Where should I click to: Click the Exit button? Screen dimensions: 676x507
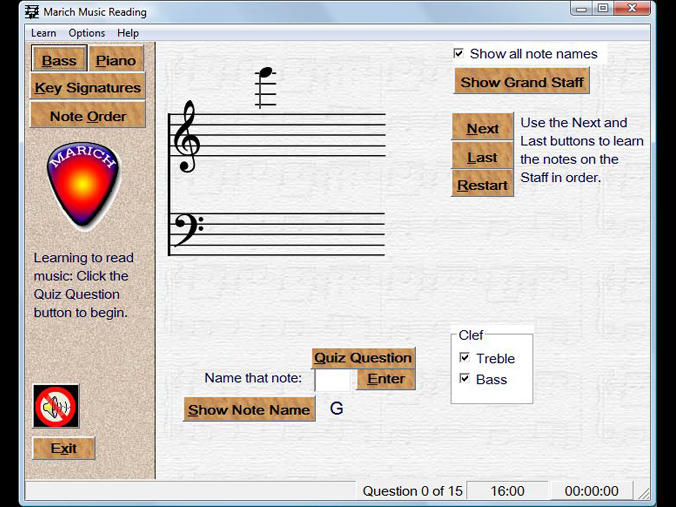64,448
